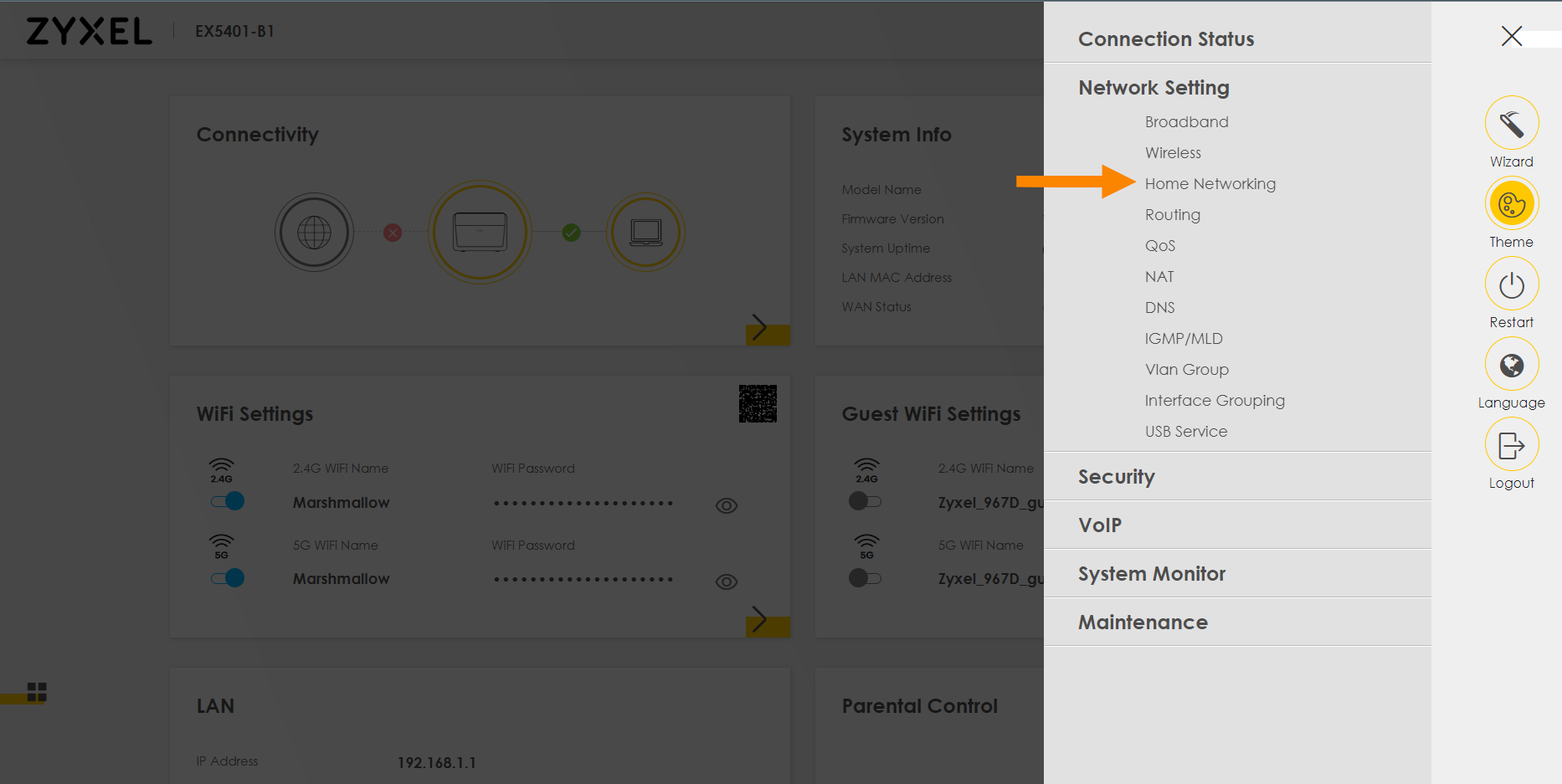This screenshot has width=1562, height=784.
Task: Click the LAN IP Address 192.168.1.1
Action: point(436,762)
